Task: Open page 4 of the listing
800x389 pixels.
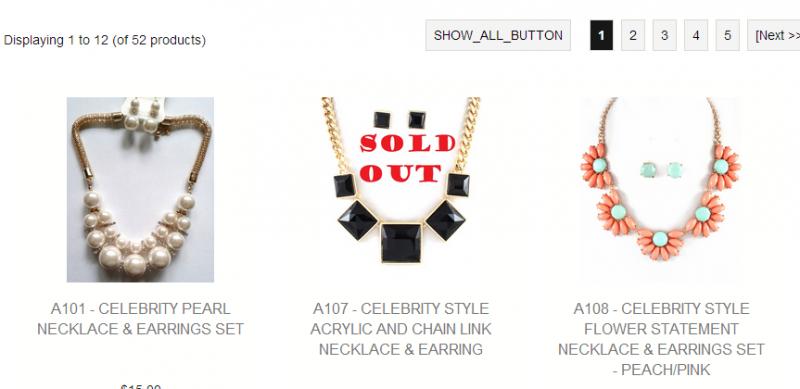Action: (x=696, y=35)
